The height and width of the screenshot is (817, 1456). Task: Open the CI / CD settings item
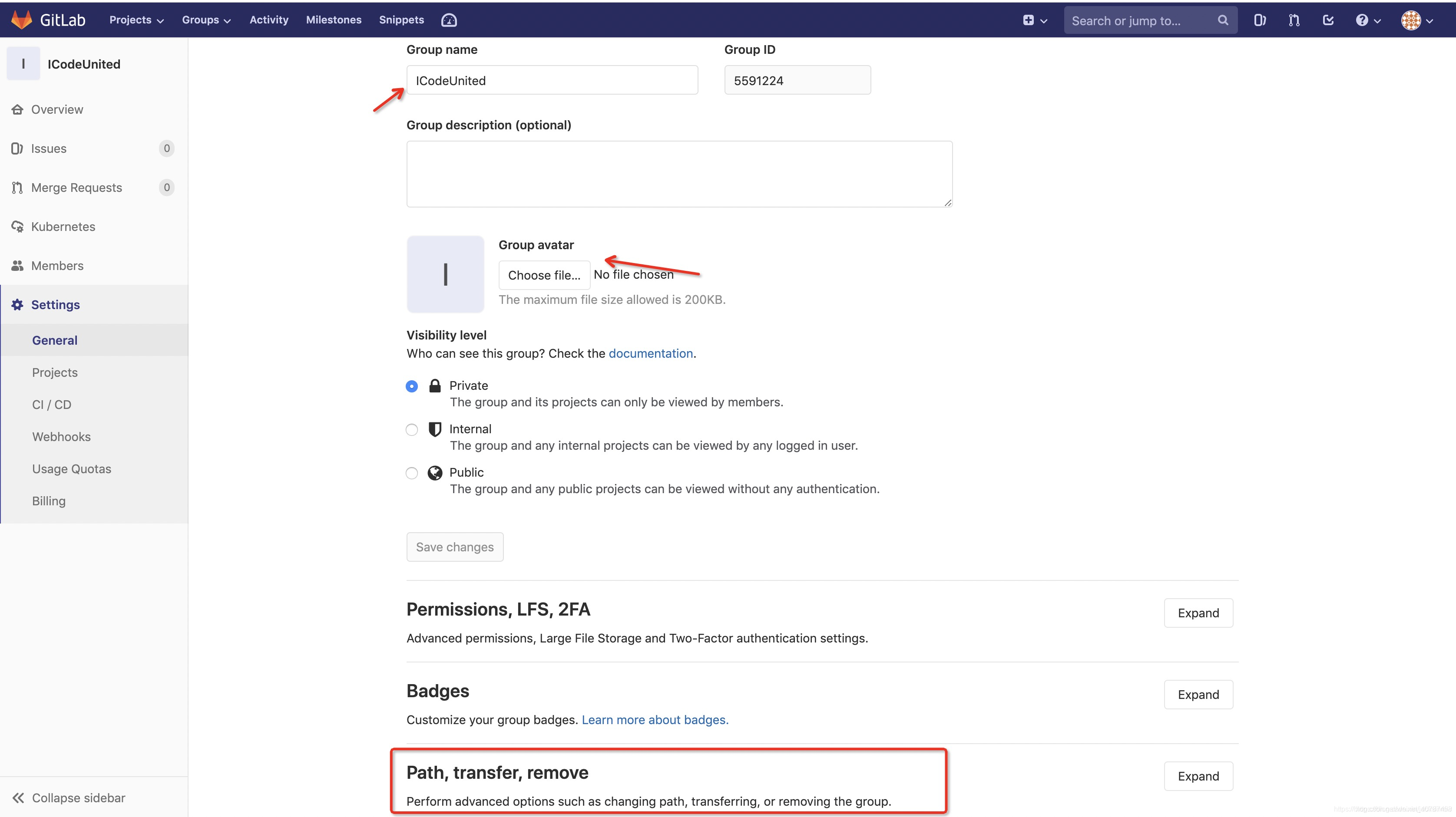(51, 405)
